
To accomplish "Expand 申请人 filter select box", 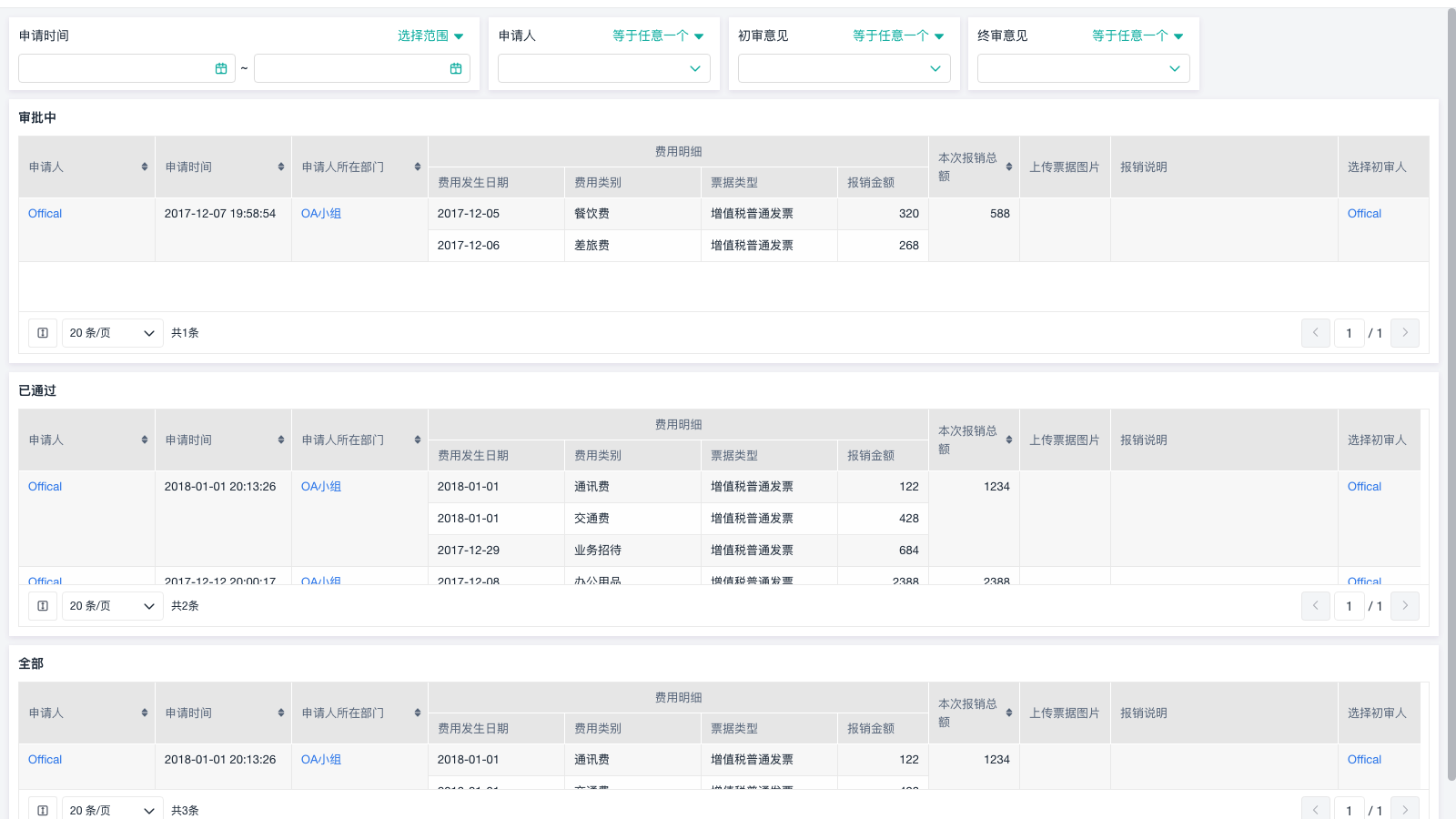I will pyautogui.click(x=604, y=68).
